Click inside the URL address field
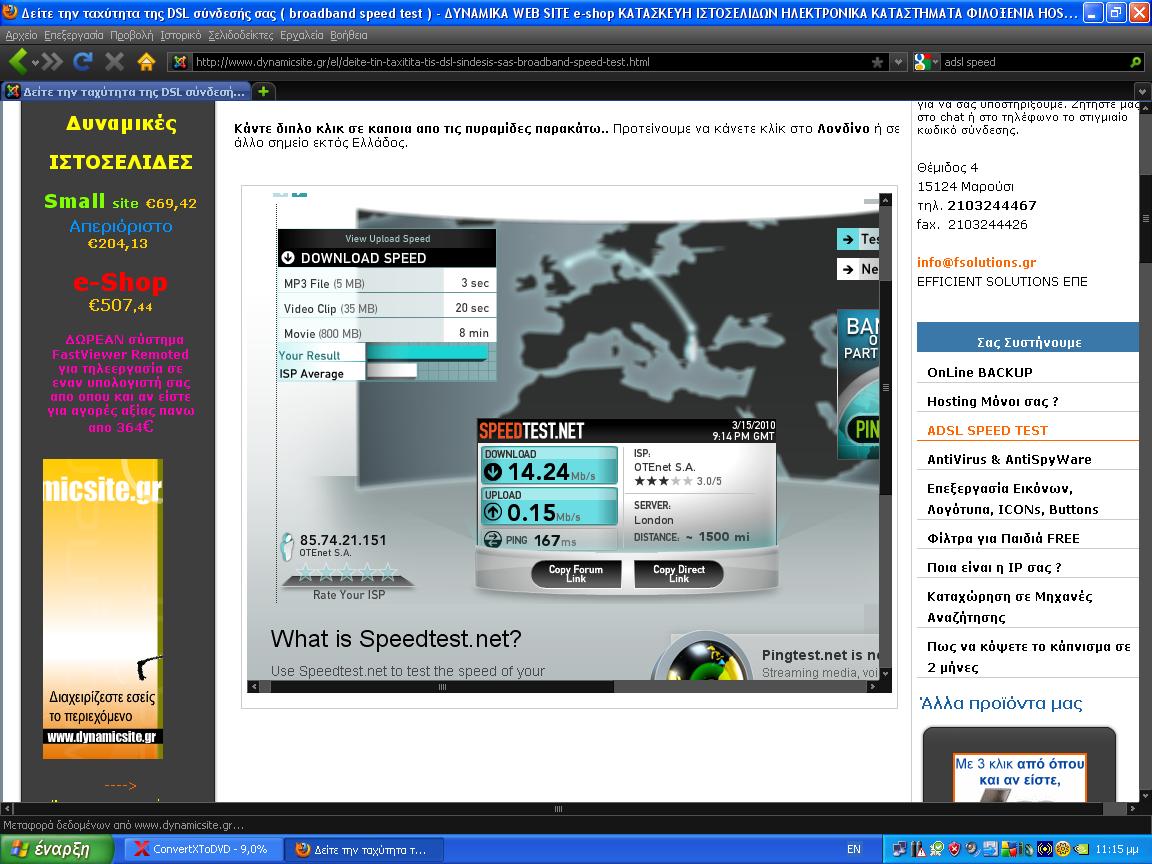 click(529, 62)
